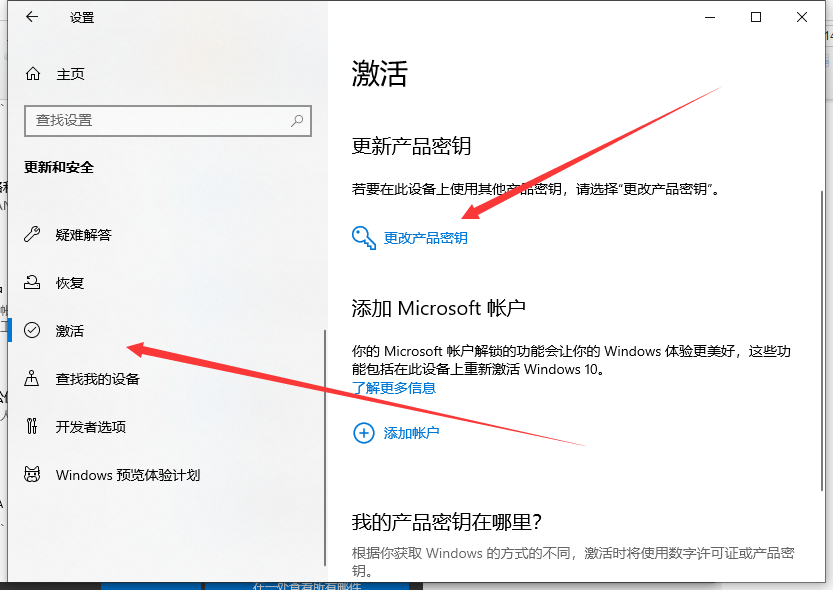This screenshot has width=833, height=590.
Task: Click the Windows 预览体验计划 cat icon
Action: coord(33,475)
